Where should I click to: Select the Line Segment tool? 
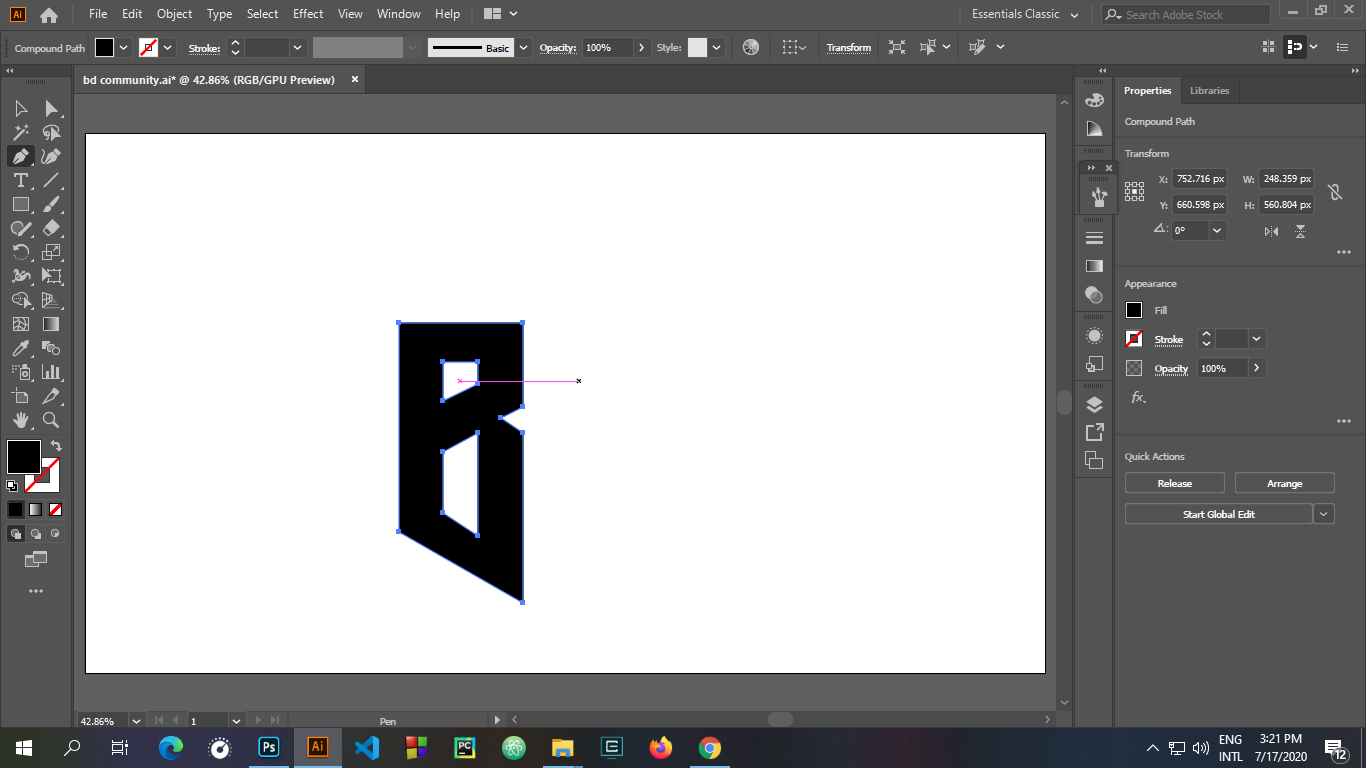(51, 180)
